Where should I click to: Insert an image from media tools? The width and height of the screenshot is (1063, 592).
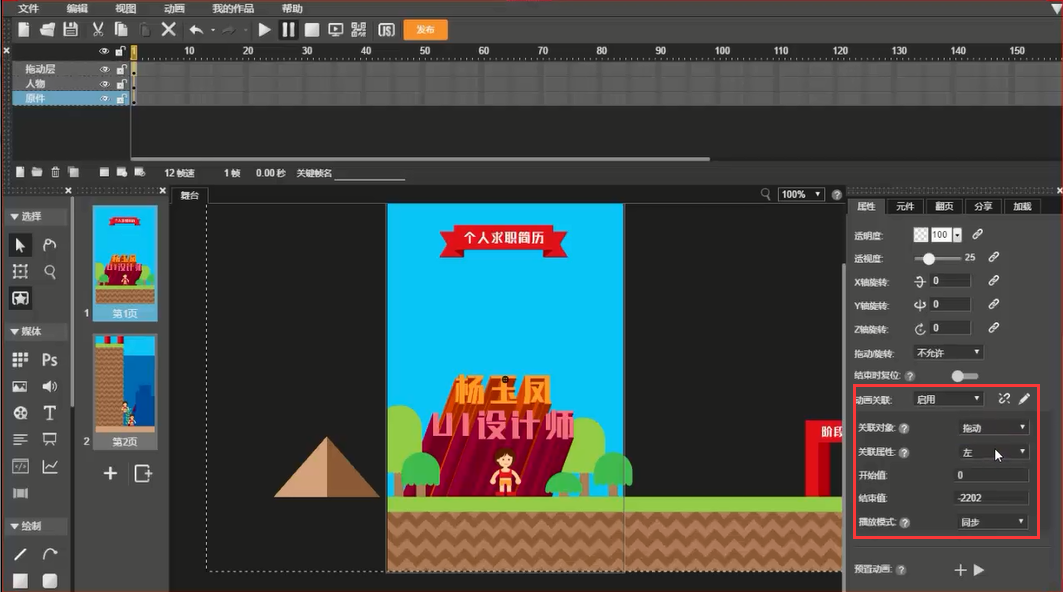point(20,387)
